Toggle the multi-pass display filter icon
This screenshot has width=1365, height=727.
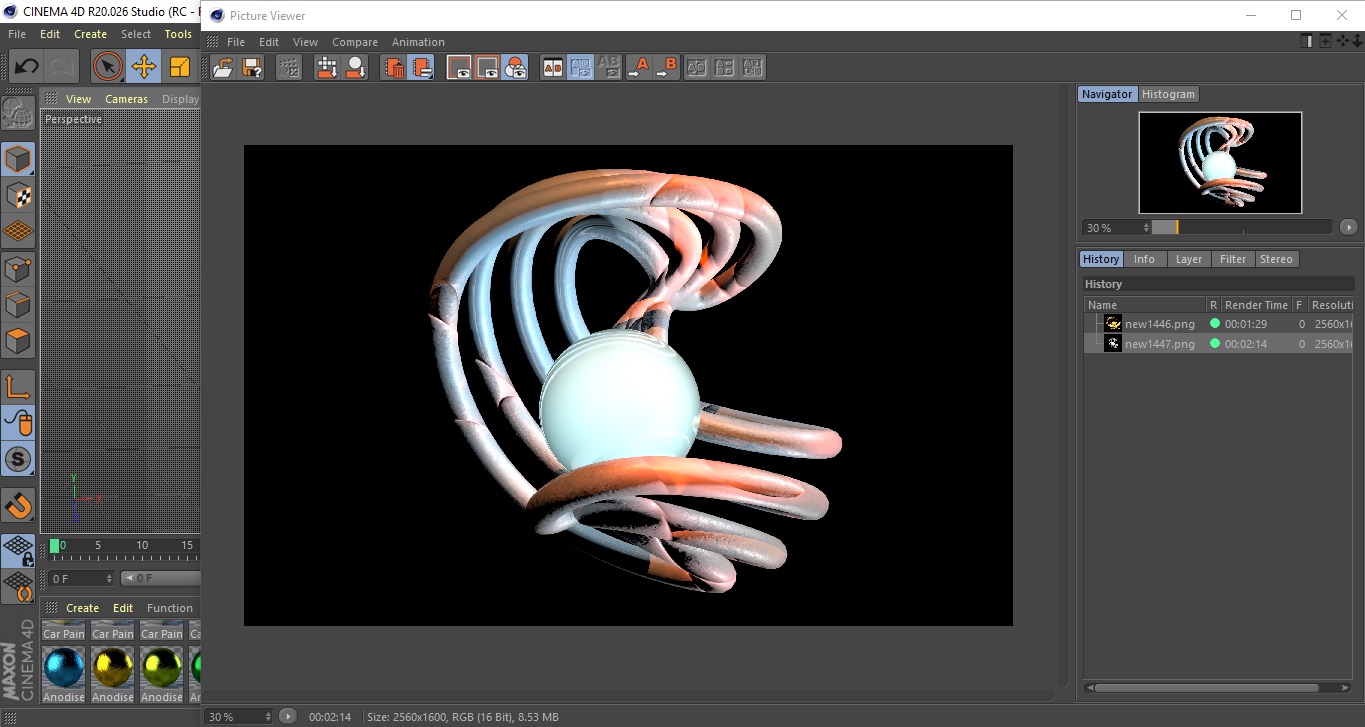(x=515, y=67)
